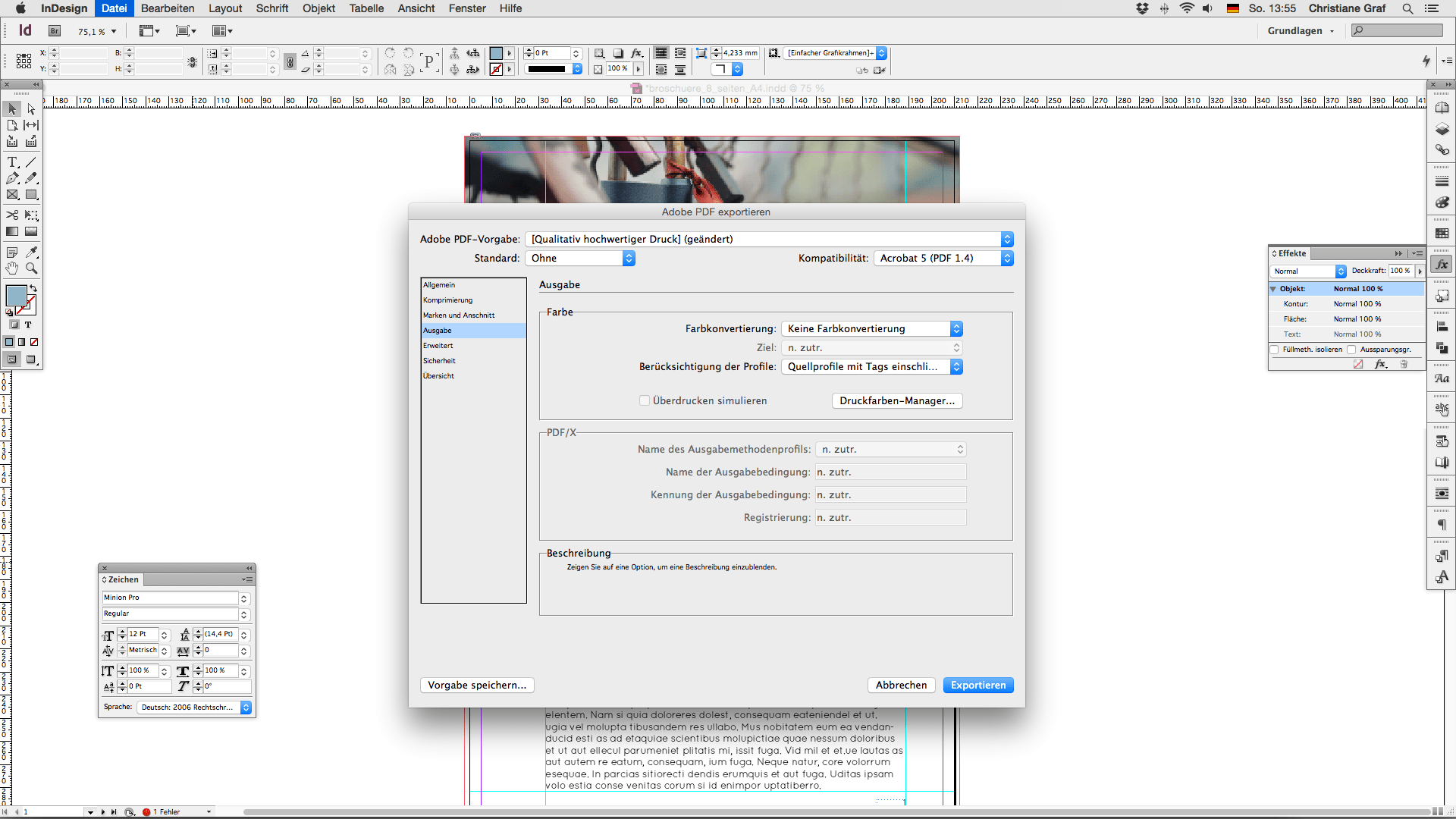The height and width of the screenshot is (819, 1456).
Task: Open the Druckfarben-Manager dialog
Action: click(x=897, y=400)
